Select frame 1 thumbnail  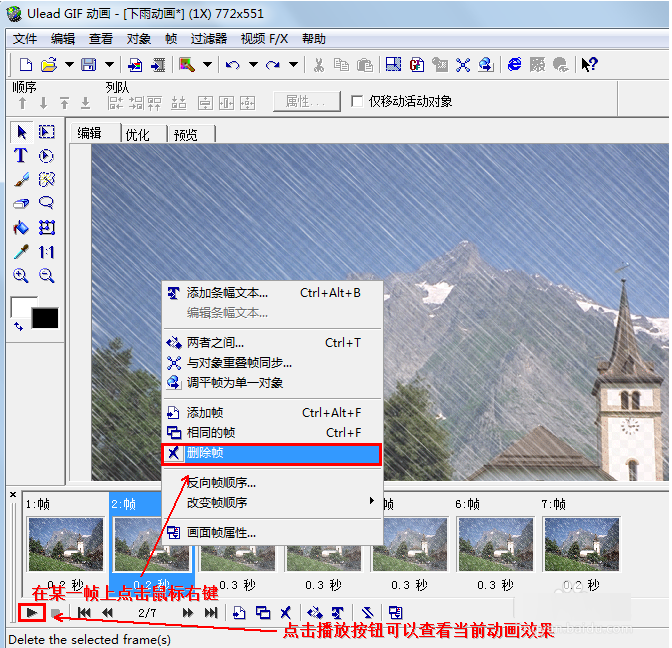click(x=66, y=544)
